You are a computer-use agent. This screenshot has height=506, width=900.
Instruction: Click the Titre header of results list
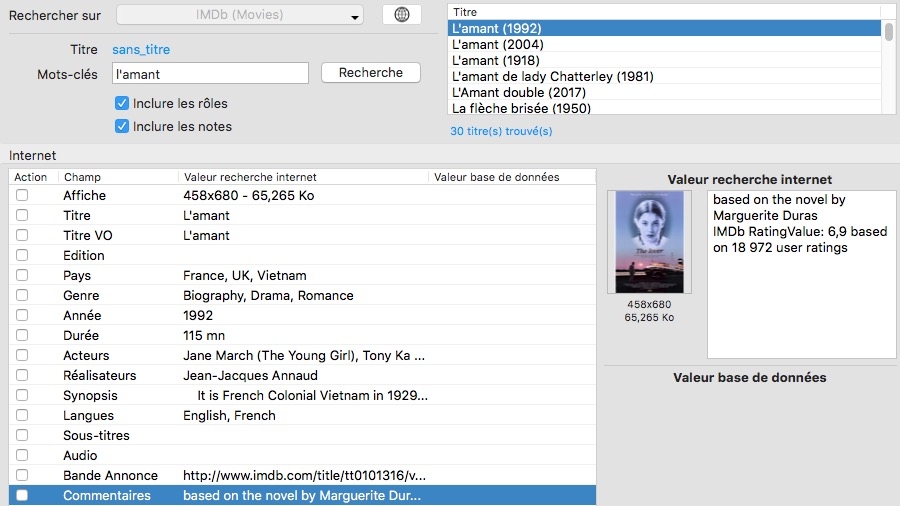pyautogui.click(x=660, y=12)
